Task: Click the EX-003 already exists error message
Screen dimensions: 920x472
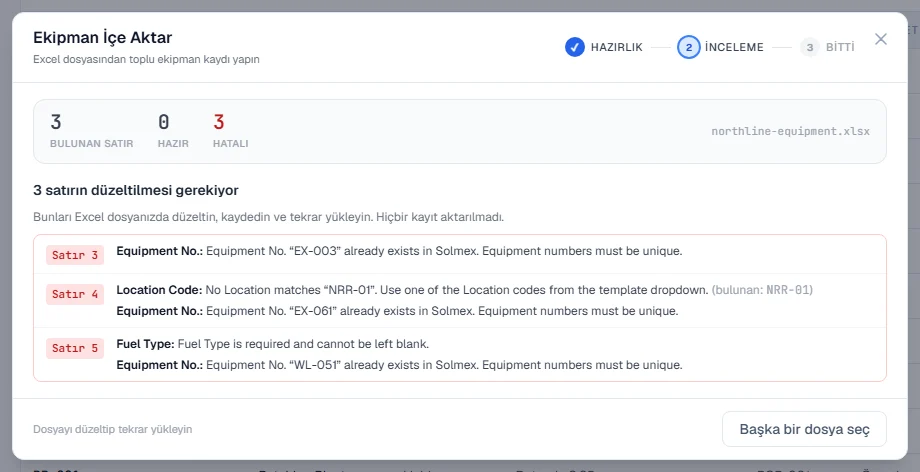Action: tap(399, 251)
